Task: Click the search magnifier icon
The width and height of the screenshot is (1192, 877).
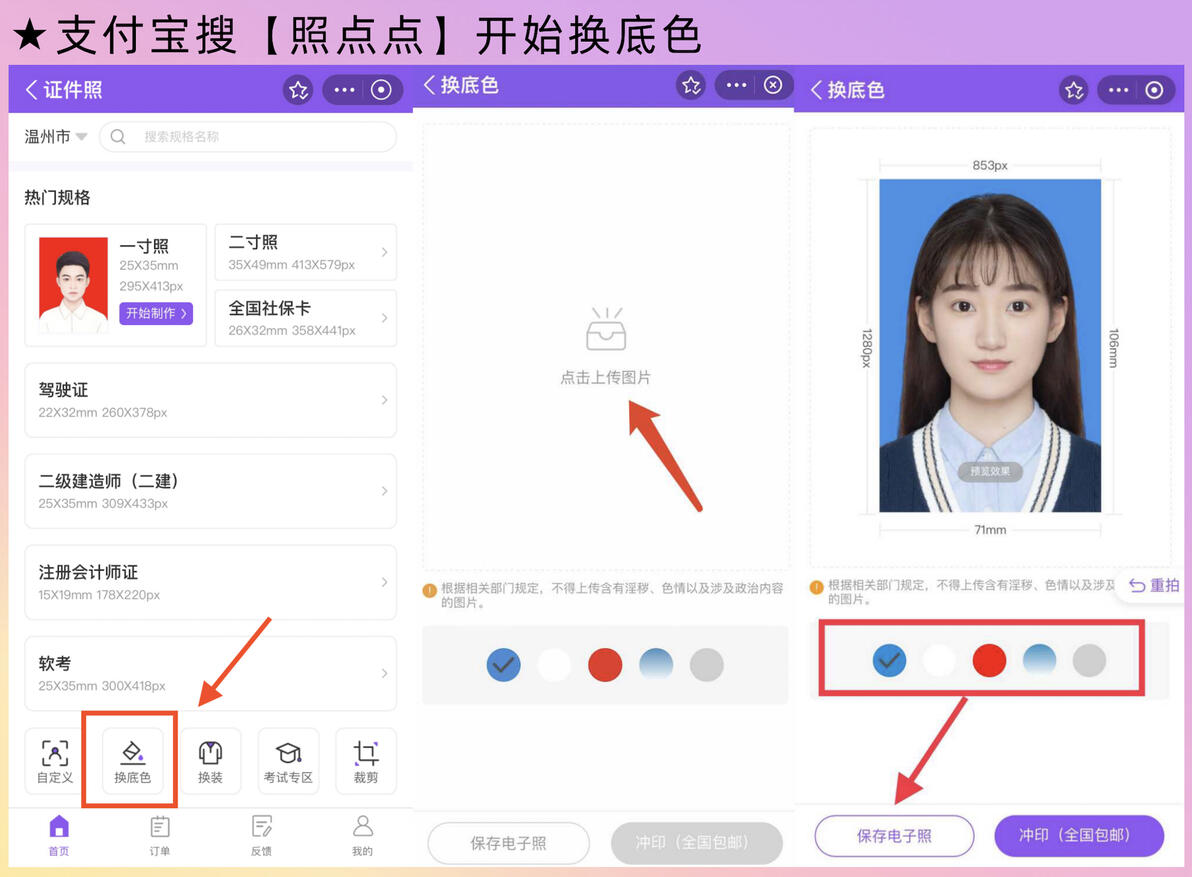Action: click(x=118, y=137)
